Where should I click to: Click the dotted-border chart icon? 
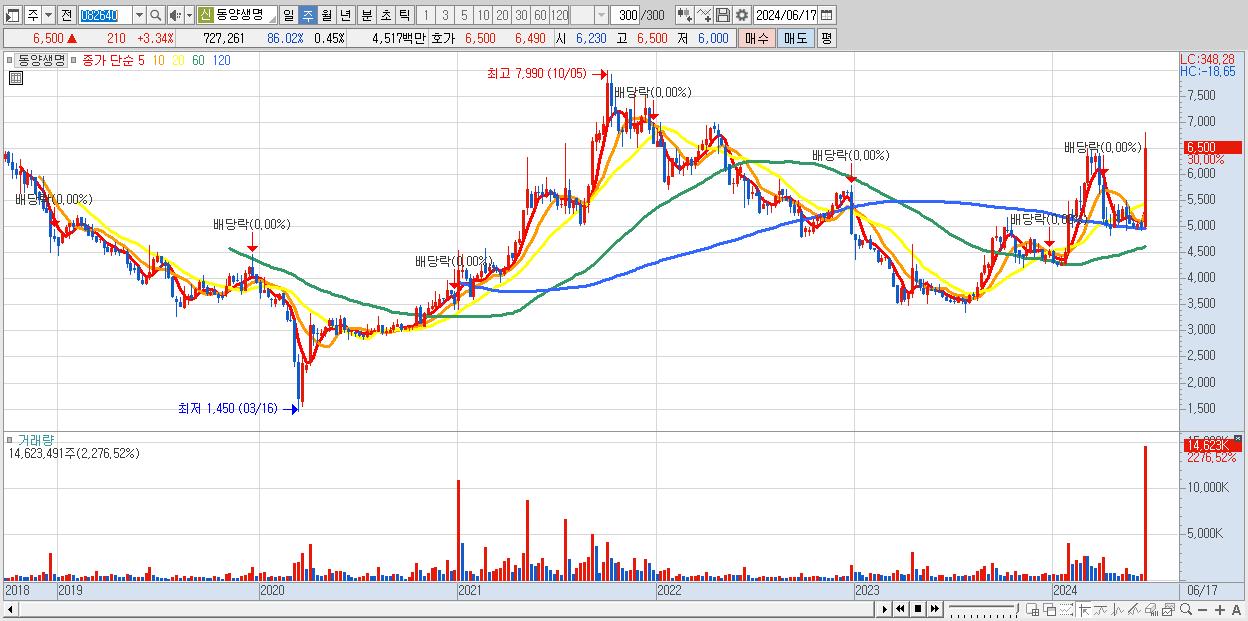pos(1067,609)
